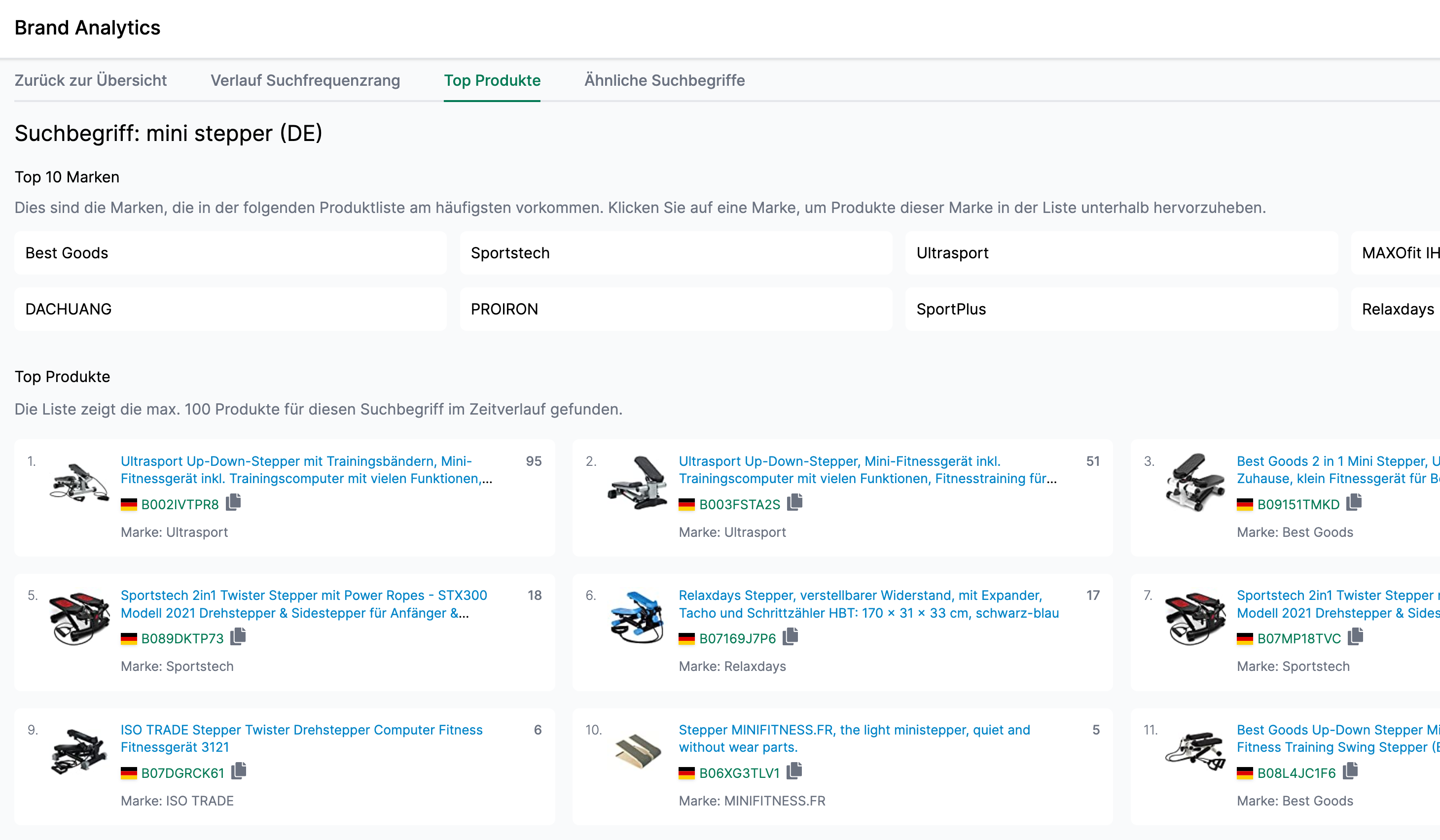Screen dimensions: 1440x840
Task: Click German flag next to B08L4JC1F6
Action: point(1245,774)
